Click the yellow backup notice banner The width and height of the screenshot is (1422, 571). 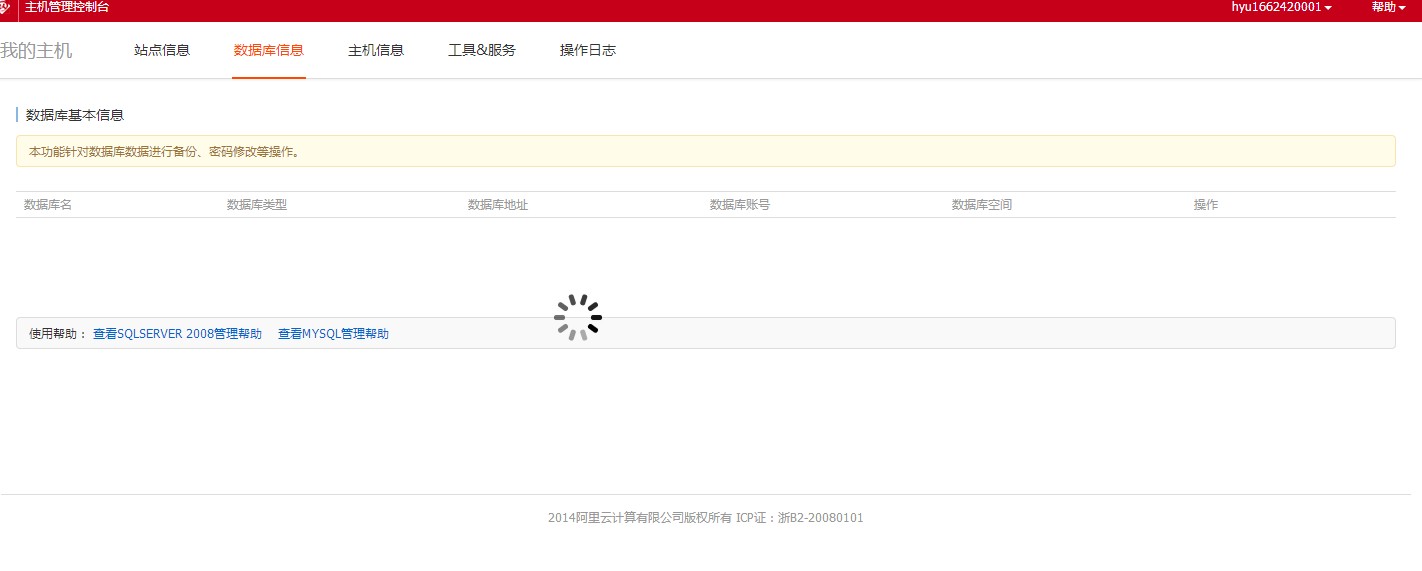click(705, 152)
